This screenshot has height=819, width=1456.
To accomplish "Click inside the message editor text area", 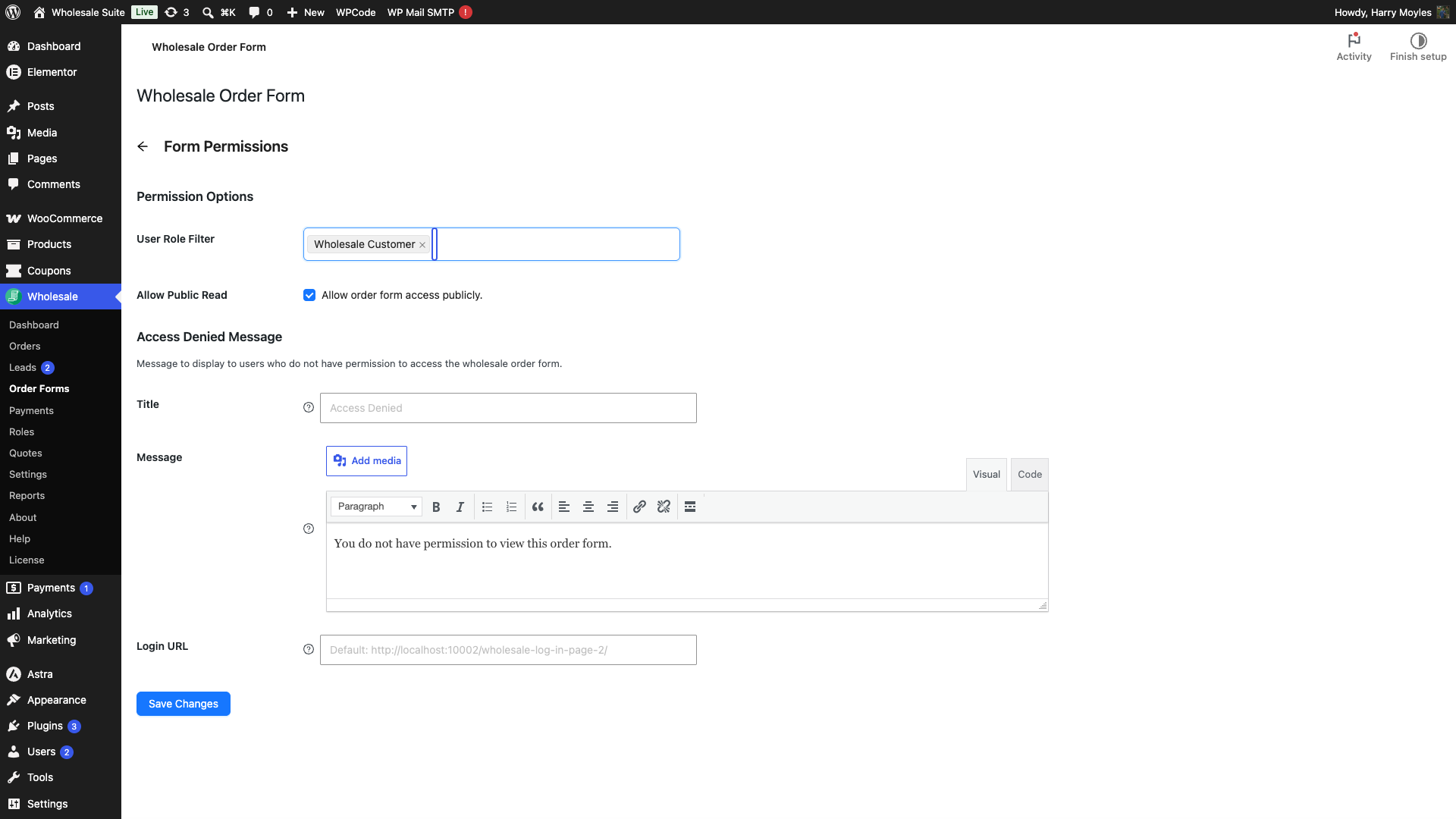I will pos(687,561).
